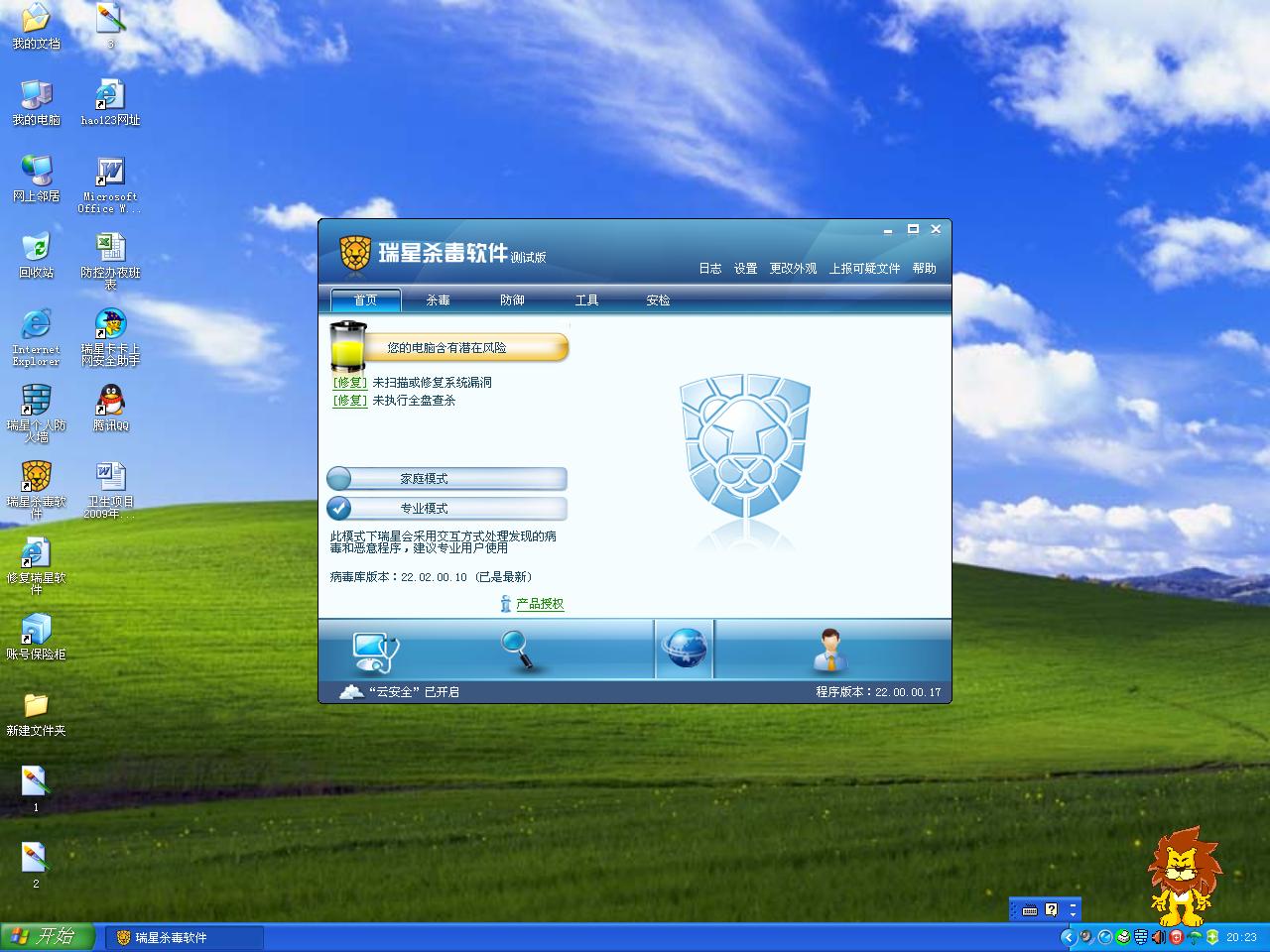This screenshot has height=952, width=1270.
Task: Click the large lion shield emblem
Action: coord(745,447)
